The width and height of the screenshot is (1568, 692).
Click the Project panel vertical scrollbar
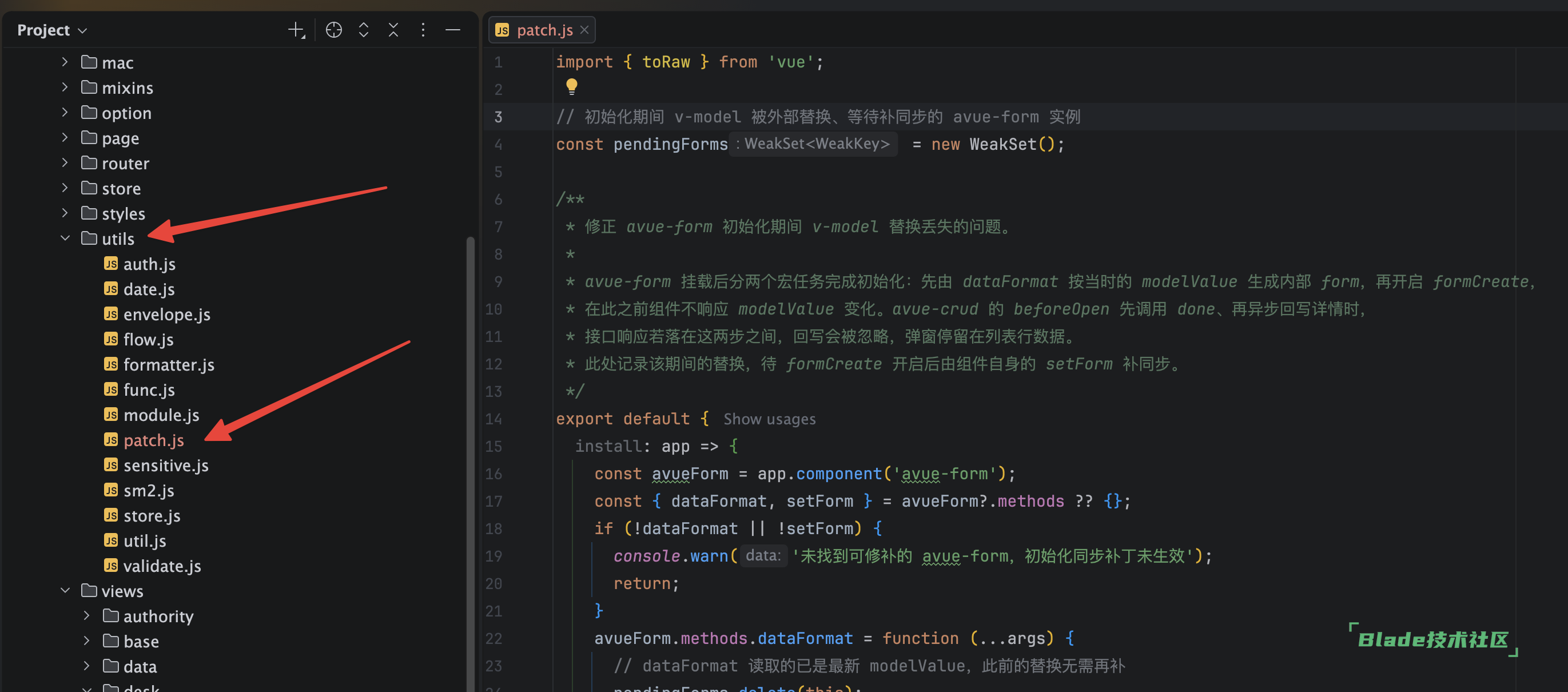pos(470,463)
